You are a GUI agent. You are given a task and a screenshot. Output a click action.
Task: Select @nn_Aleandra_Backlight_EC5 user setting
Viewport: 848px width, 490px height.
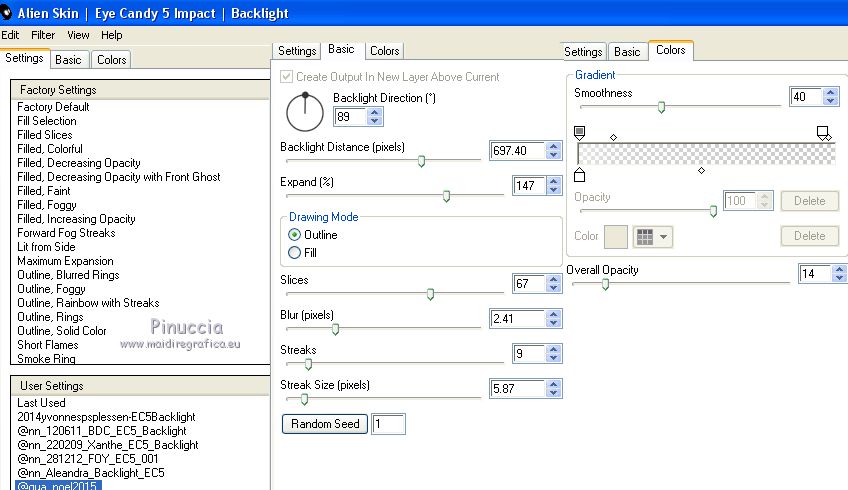tap(90, 473)
